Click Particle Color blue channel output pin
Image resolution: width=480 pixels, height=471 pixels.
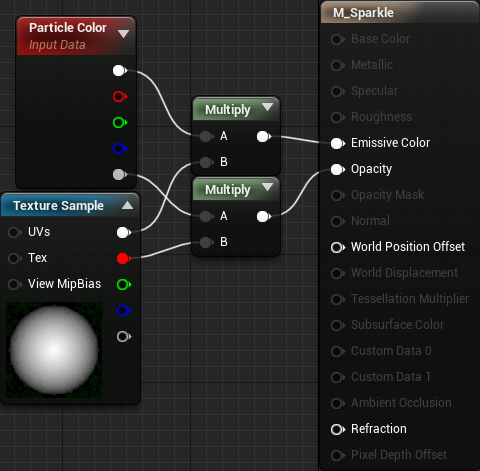coord(119,149)
